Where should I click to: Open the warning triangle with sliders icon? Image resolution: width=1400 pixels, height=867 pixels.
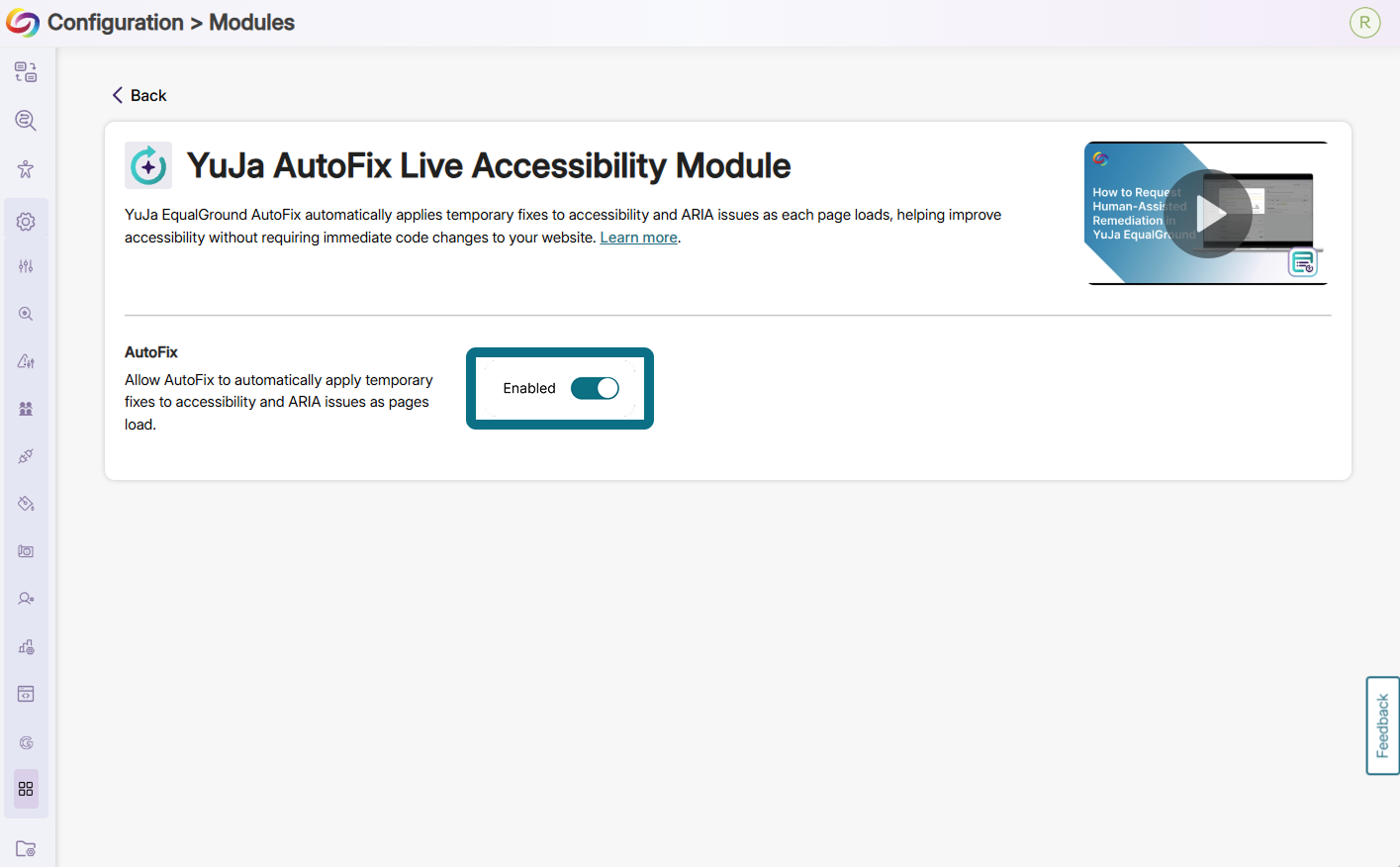(26, 361)
